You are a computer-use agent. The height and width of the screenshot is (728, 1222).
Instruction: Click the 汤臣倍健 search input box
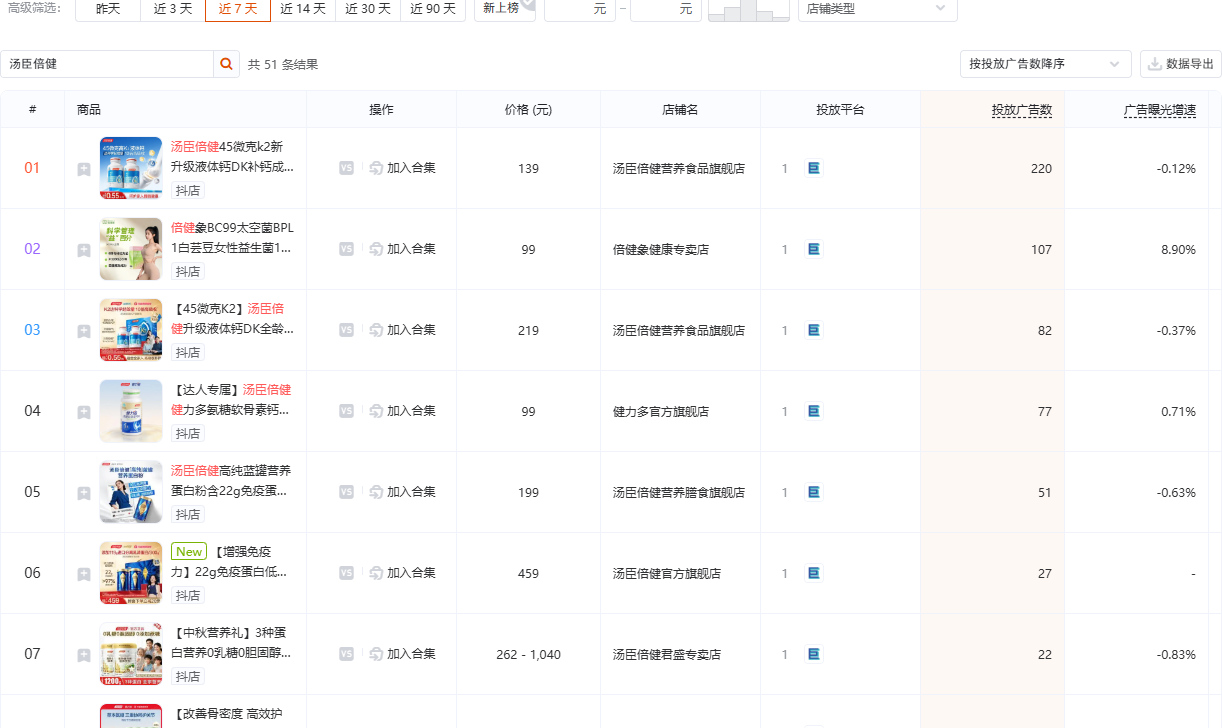107,64
